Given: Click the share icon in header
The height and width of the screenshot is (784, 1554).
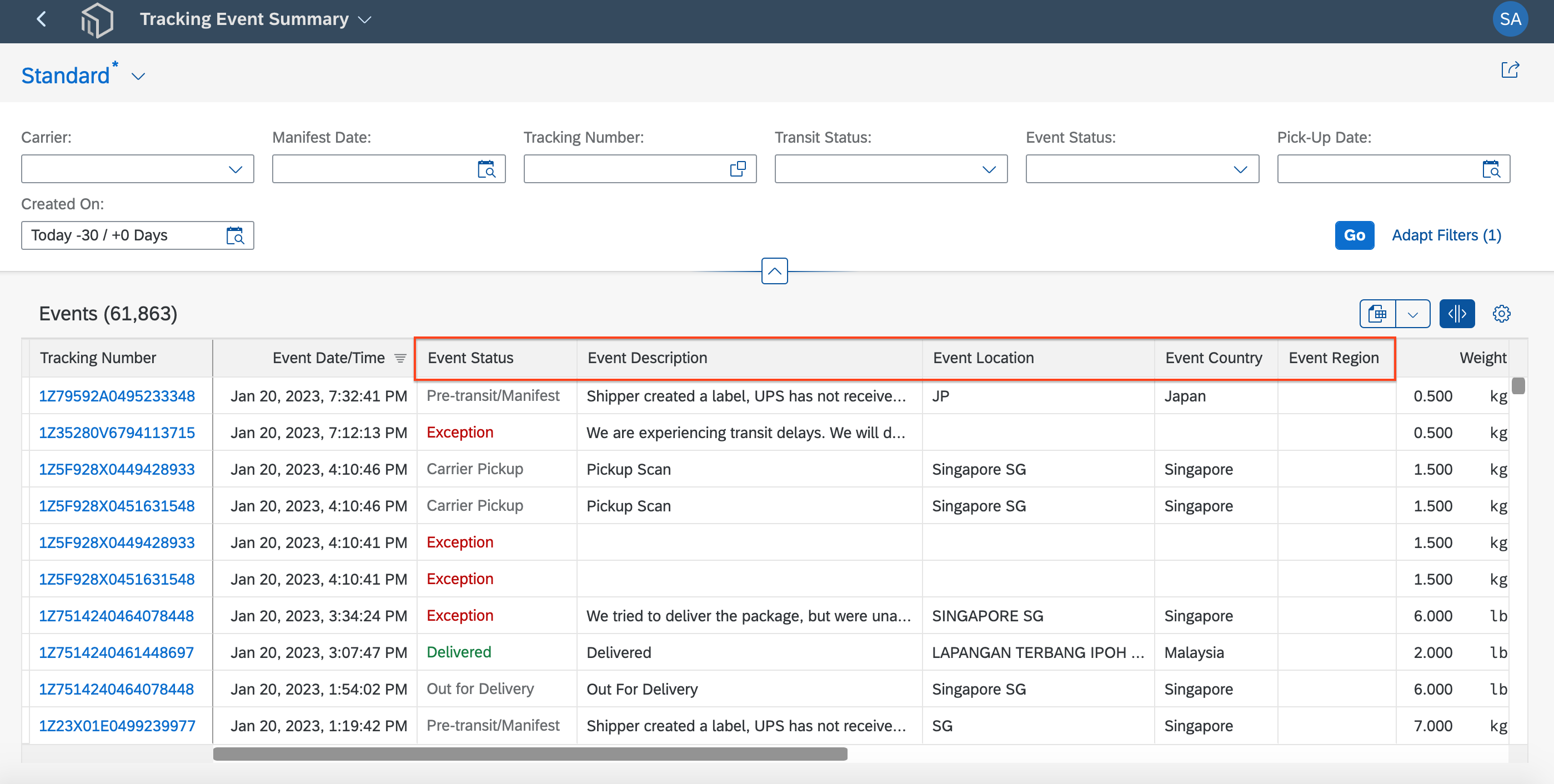Looking at the screenshot, I should click(1510, 70).
